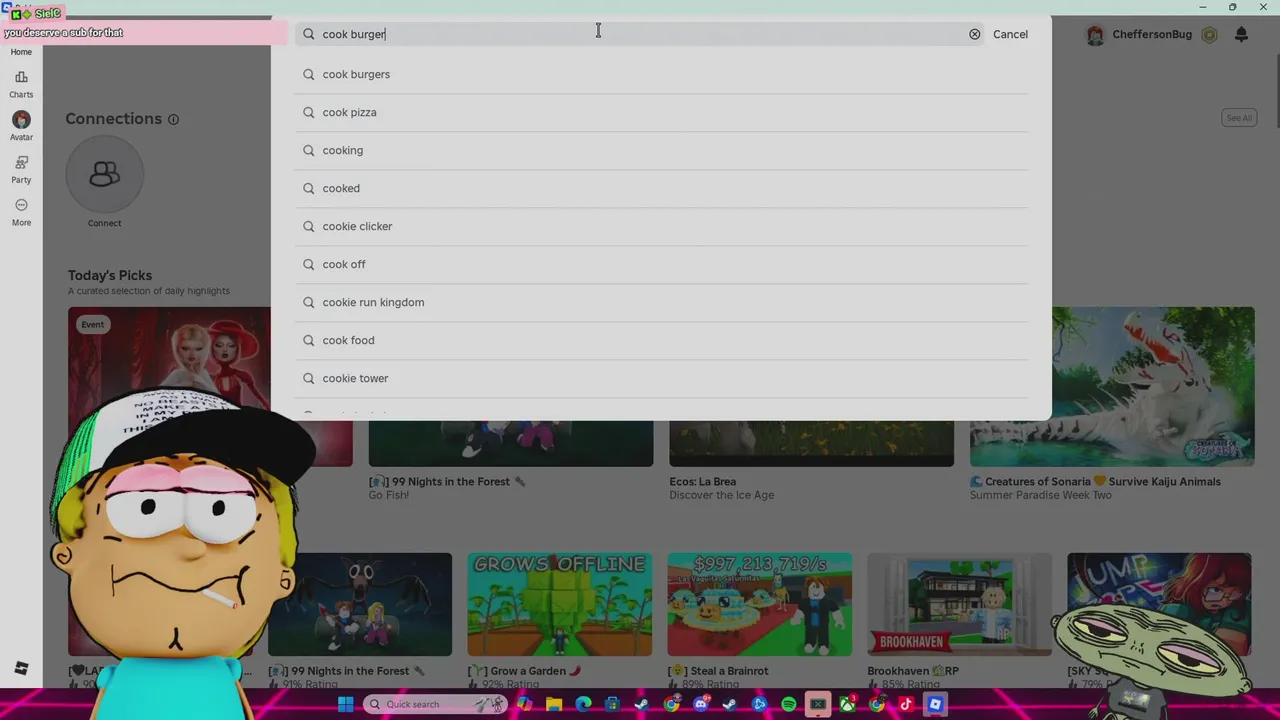The image size is (1280, 720).
Task: Click See All for Connections
Action: point(1239,118)
